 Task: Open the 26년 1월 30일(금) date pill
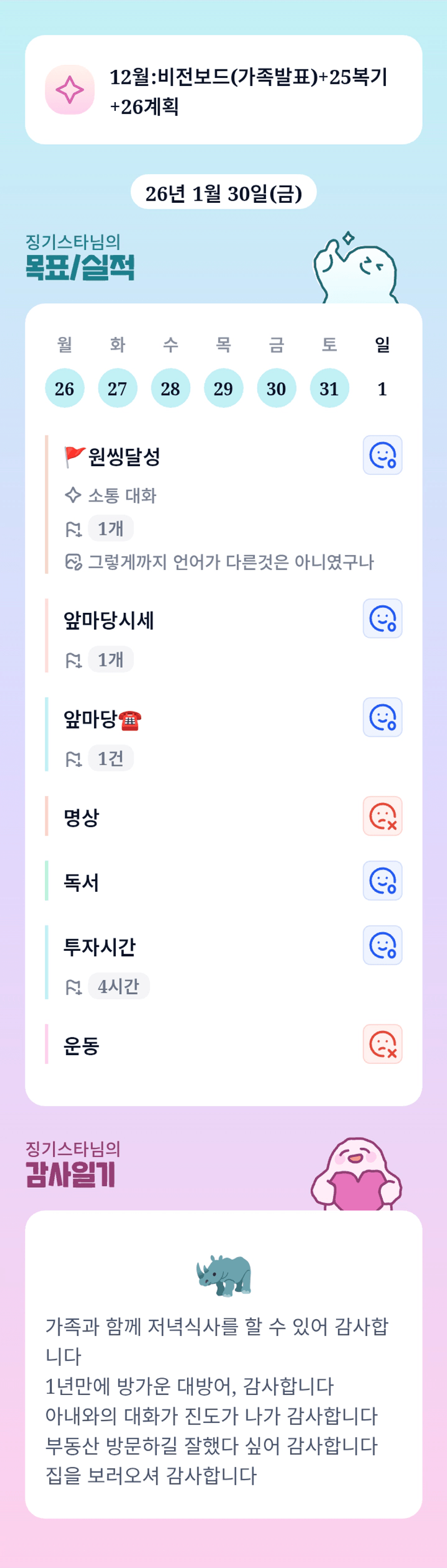click(223, 193)
